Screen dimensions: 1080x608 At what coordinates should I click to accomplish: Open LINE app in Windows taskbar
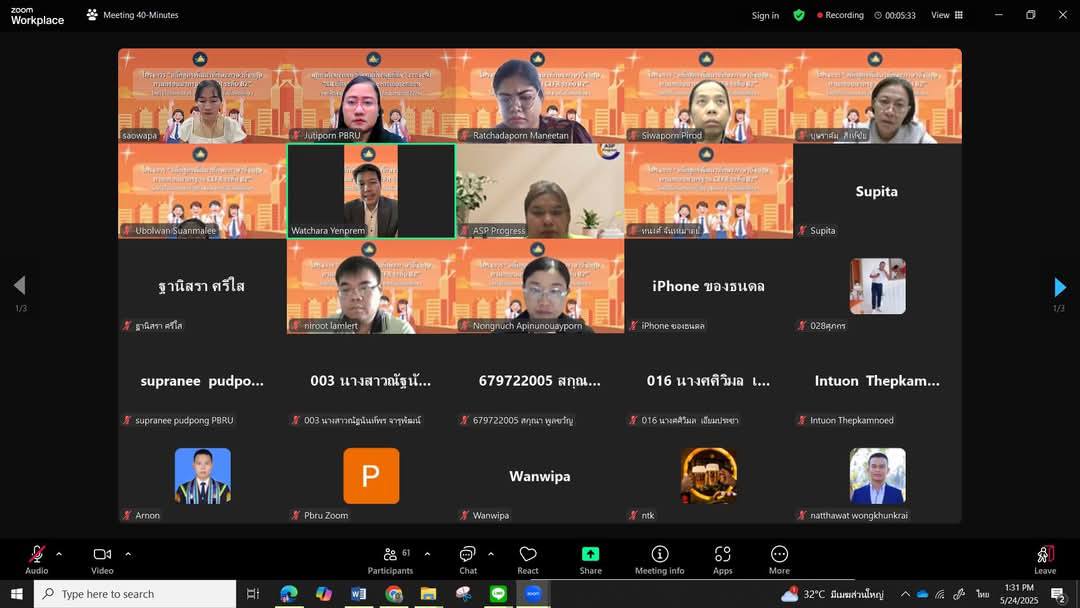(x=498, y=594)
